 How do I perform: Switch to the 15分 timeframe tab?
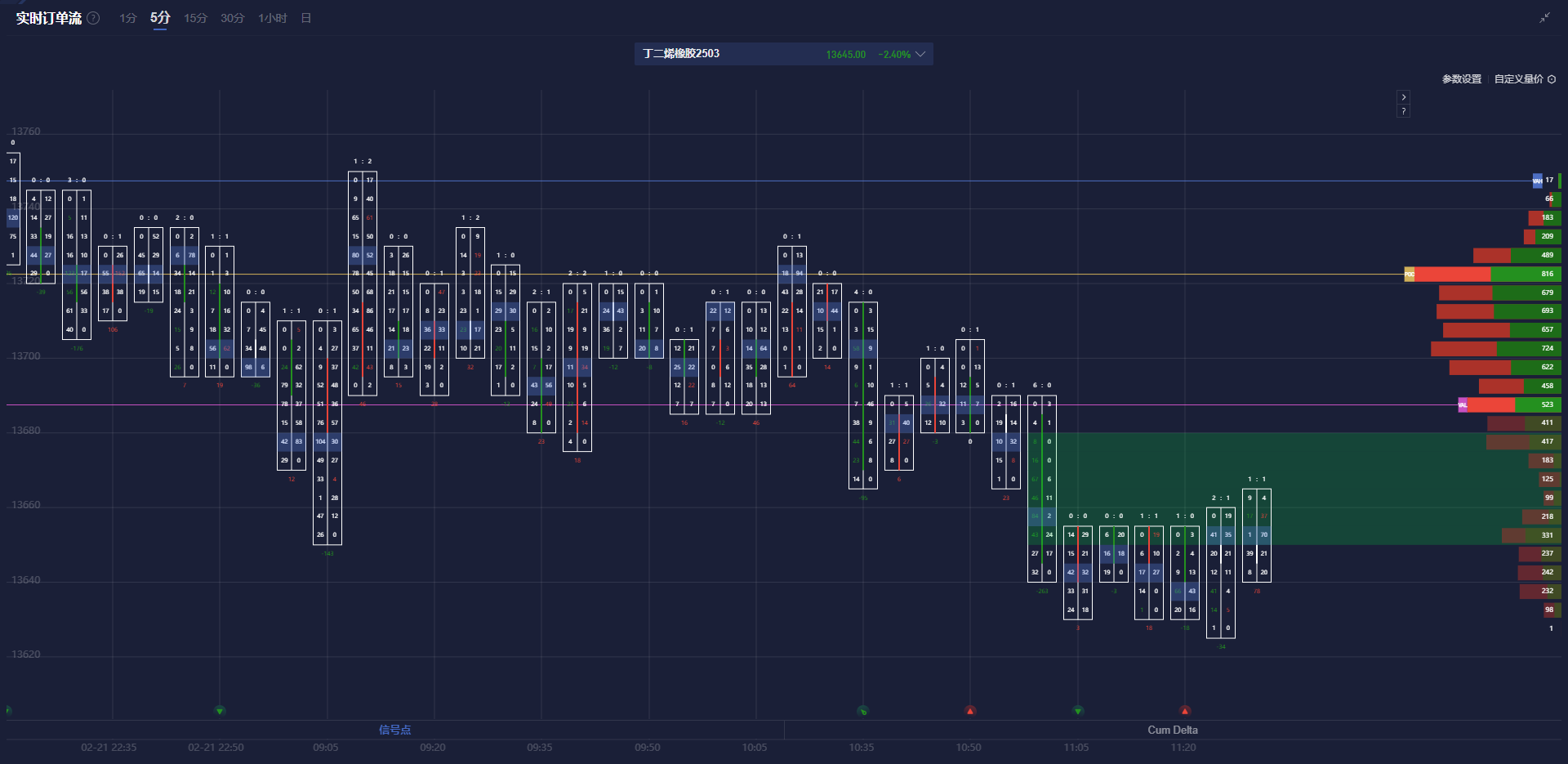point(195,17)
